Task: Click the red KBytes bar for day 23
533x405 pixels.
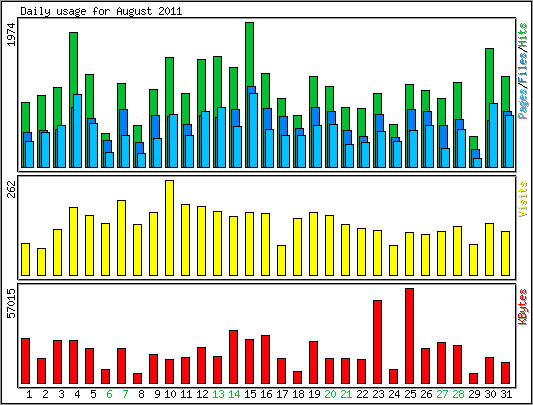Action: (x=377, y=342)
